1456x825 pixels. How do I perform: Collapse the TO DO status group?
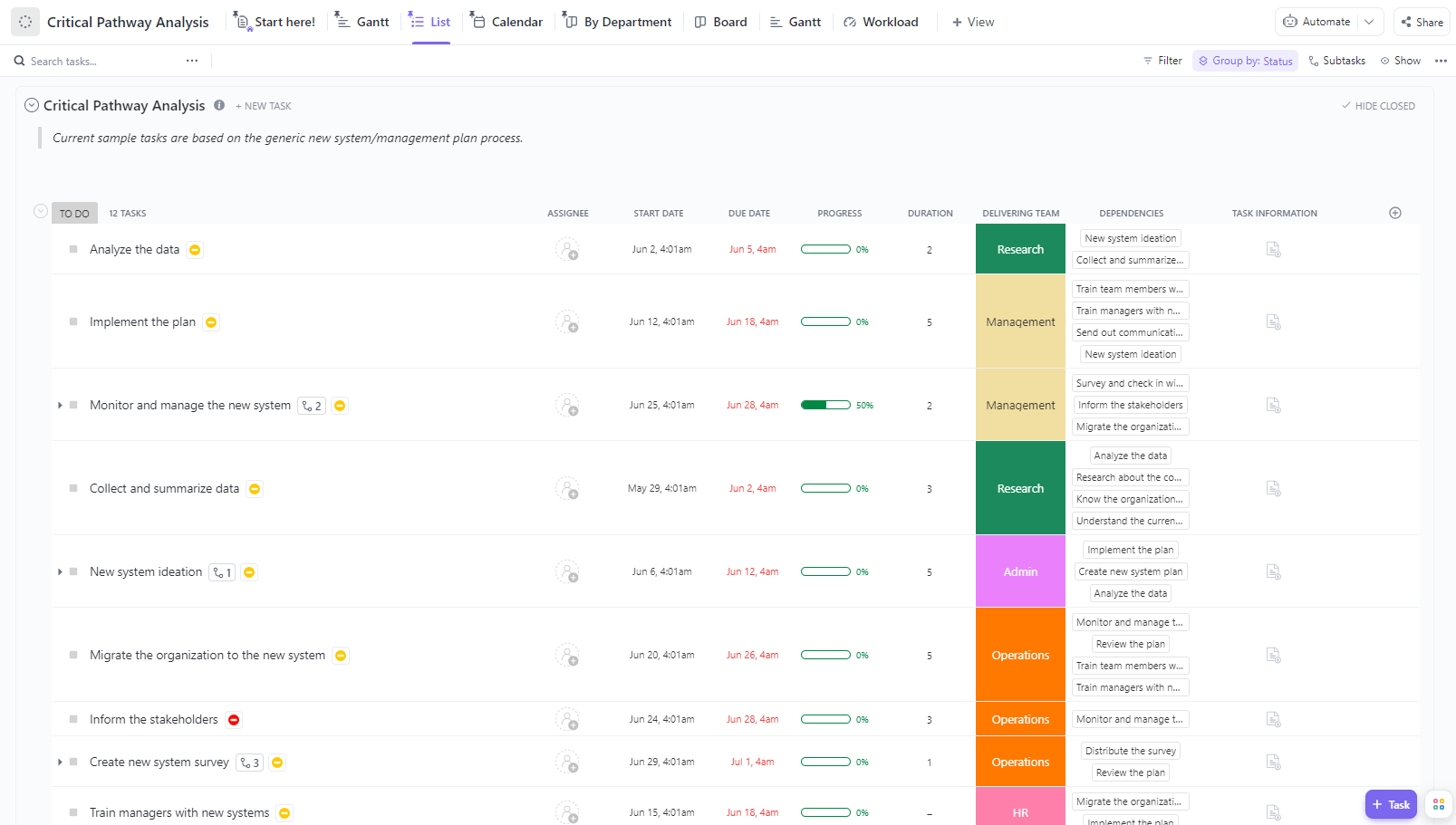(x=40, y=212)
